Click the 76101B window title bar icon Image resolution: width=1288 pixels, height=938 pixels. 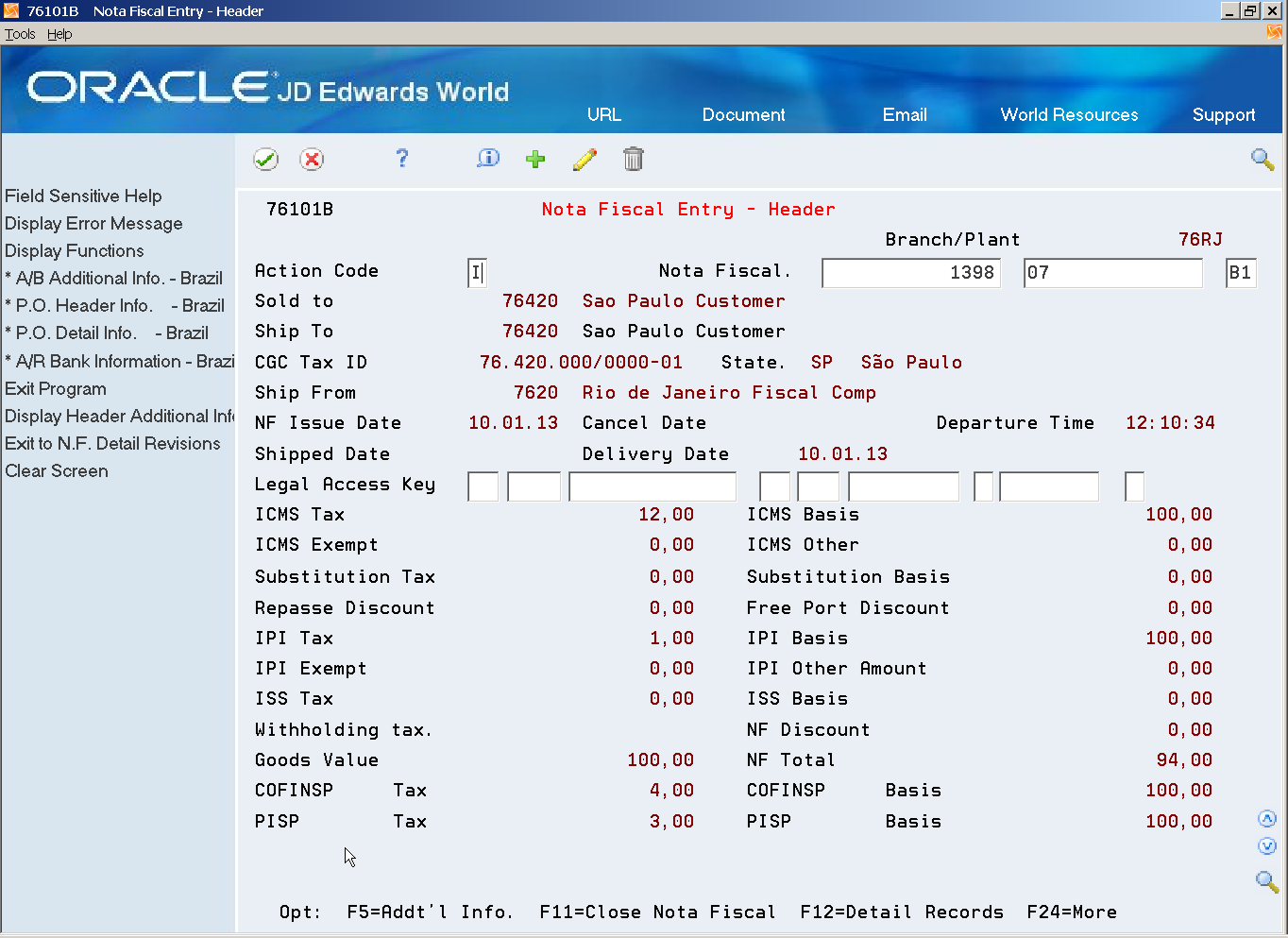[x=11, y=10]
